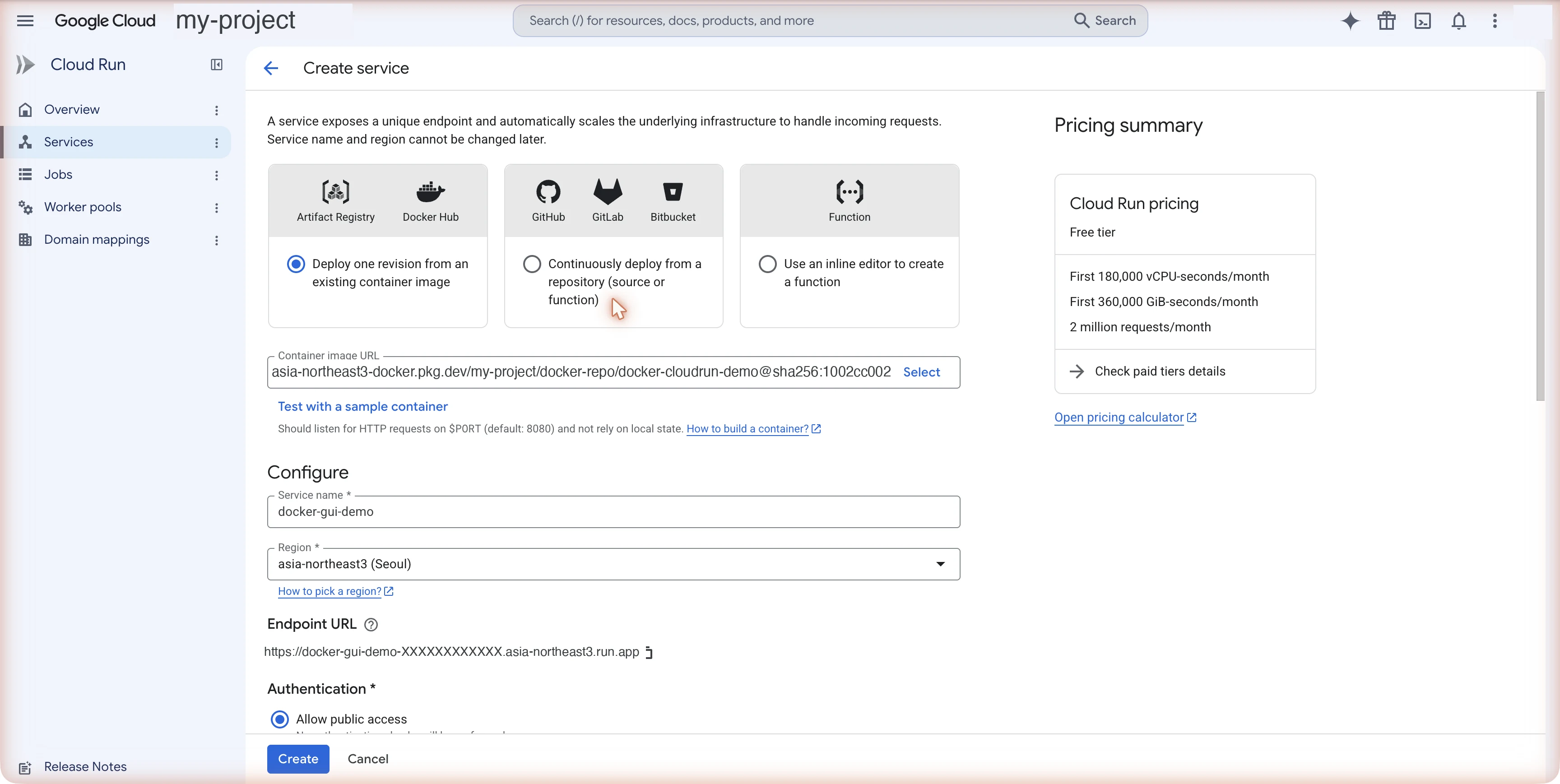Click the Bitbucket icon

(x=673, y=192)
